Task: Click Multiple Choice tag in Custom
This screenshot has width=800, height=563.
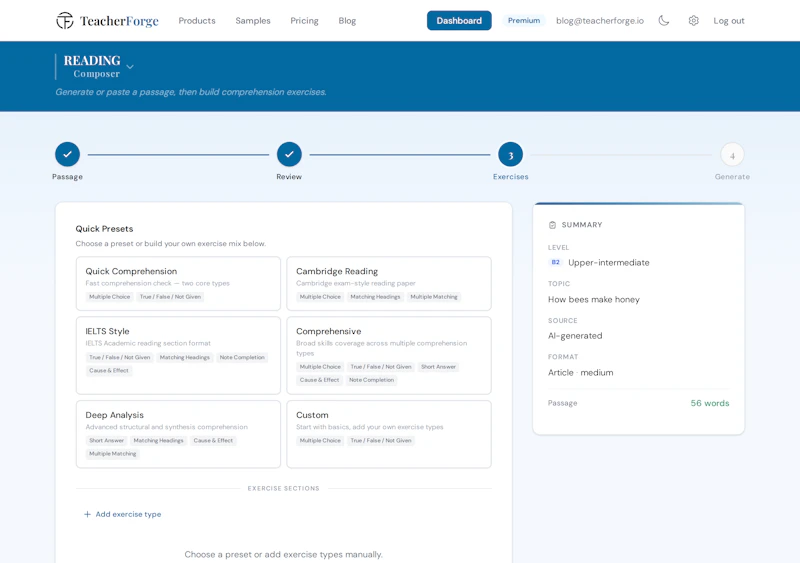Action: click(x=320, y=440)
